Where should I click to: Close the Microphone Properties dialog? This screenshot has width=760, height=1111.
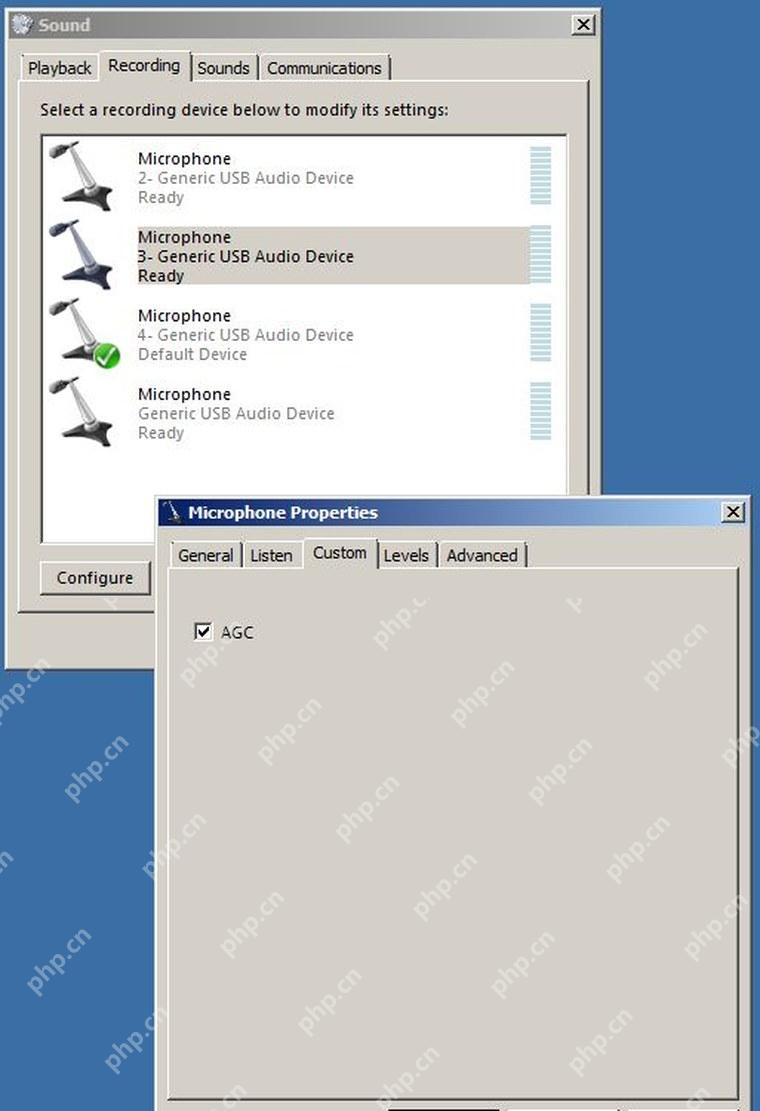(x=733, y=512)
